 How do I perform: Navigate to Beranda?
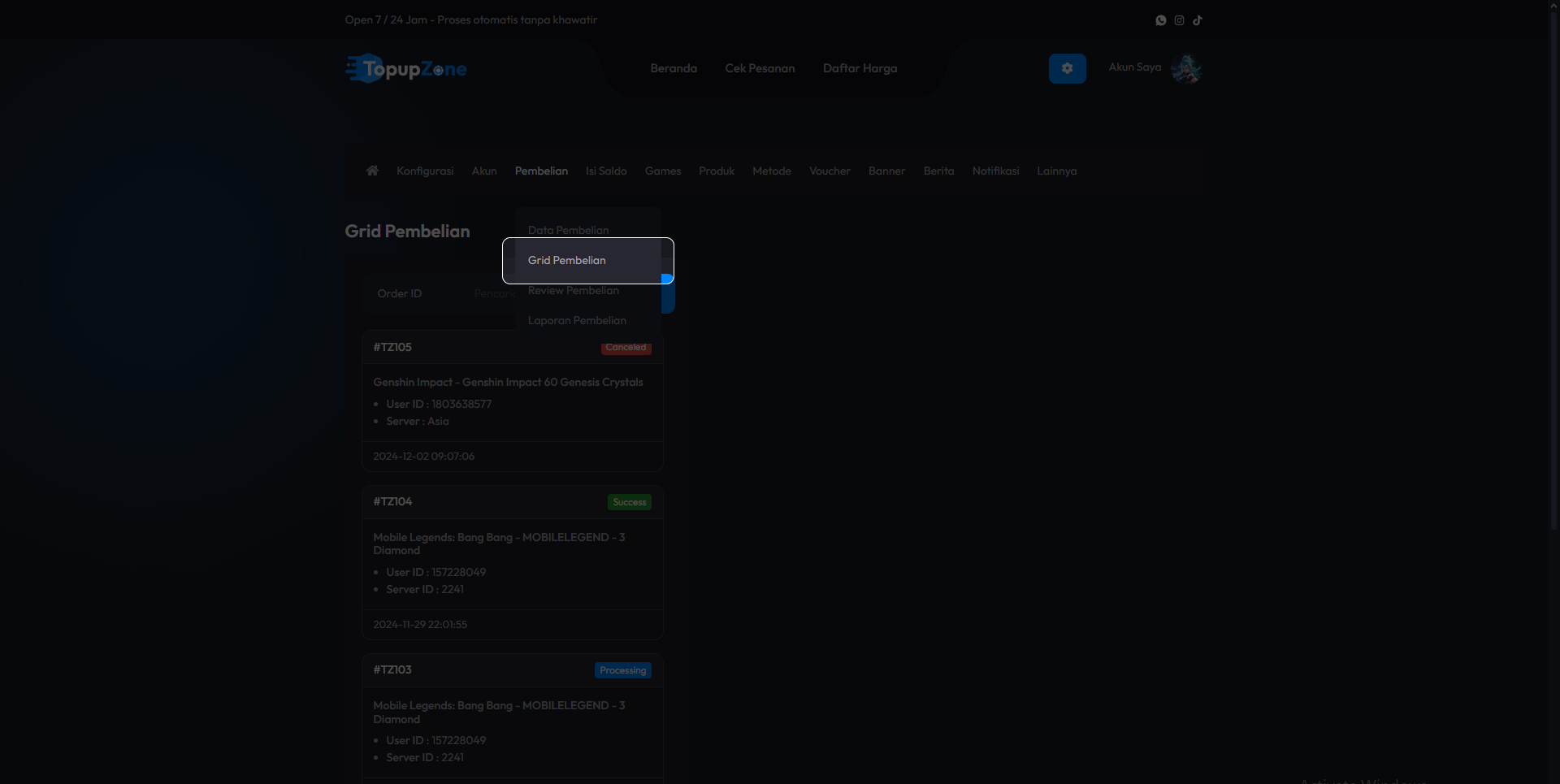tap(674, 68)
